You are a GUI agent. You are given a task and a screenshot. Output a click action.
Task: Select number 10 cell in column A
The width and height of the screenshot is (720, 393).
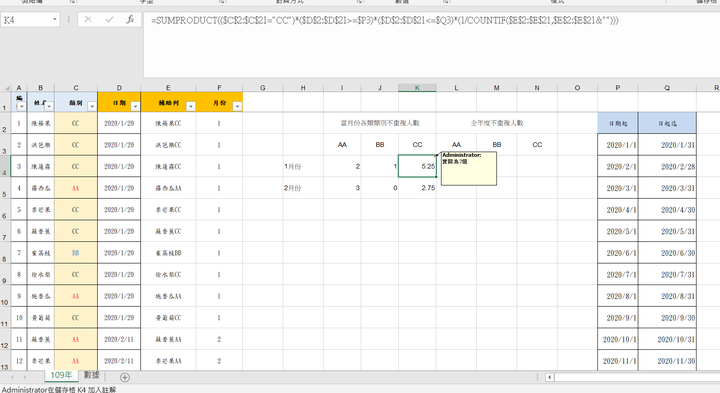pyautogui.click(x=19, y=318)
